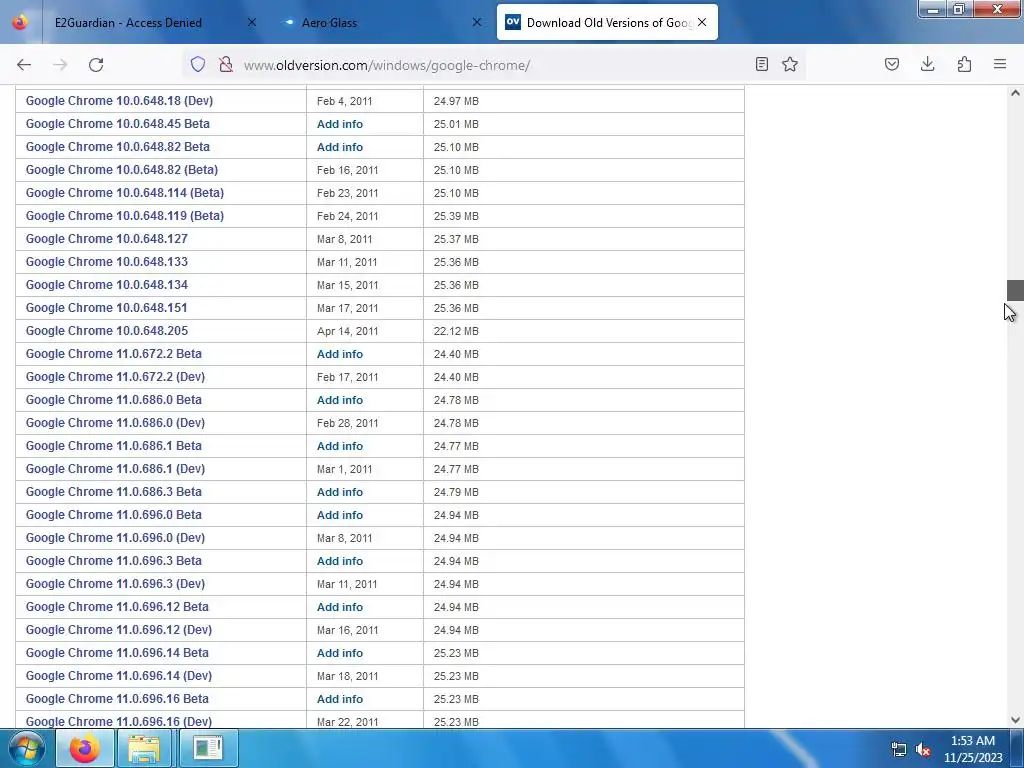The width and height of the screenshot is (1024, 768).
Task: Open Google Chrome 10.0.648.127 link
Action: tap(106, 238)
